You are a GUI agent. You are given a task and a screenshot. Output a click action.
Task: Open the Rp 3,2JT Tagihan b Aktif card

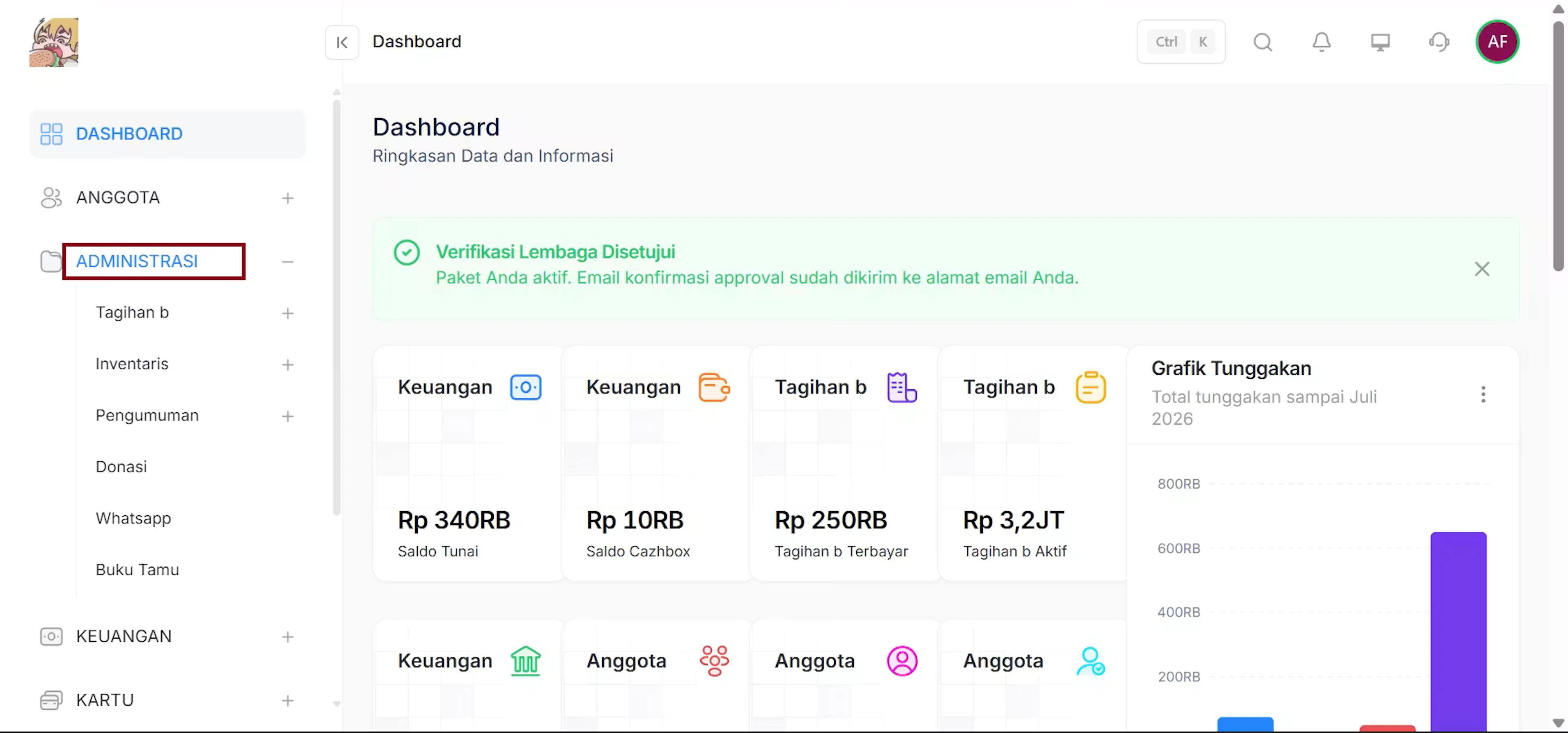point(1033,464)
